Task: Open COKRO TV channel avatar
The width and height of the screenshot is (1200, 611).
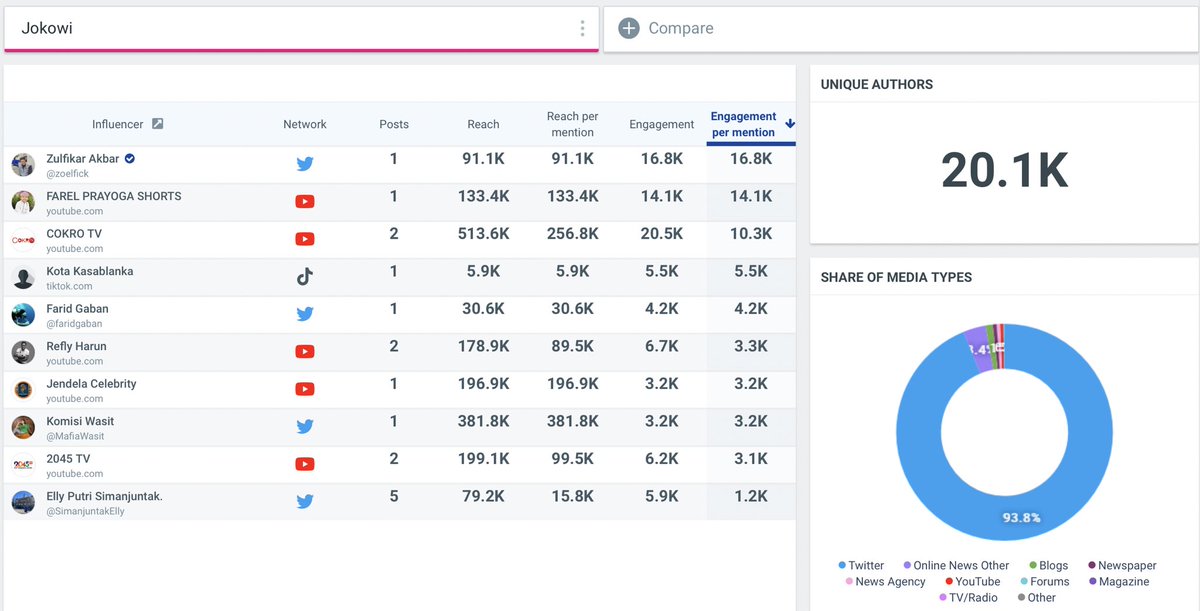Action: (x=23, y=240)
